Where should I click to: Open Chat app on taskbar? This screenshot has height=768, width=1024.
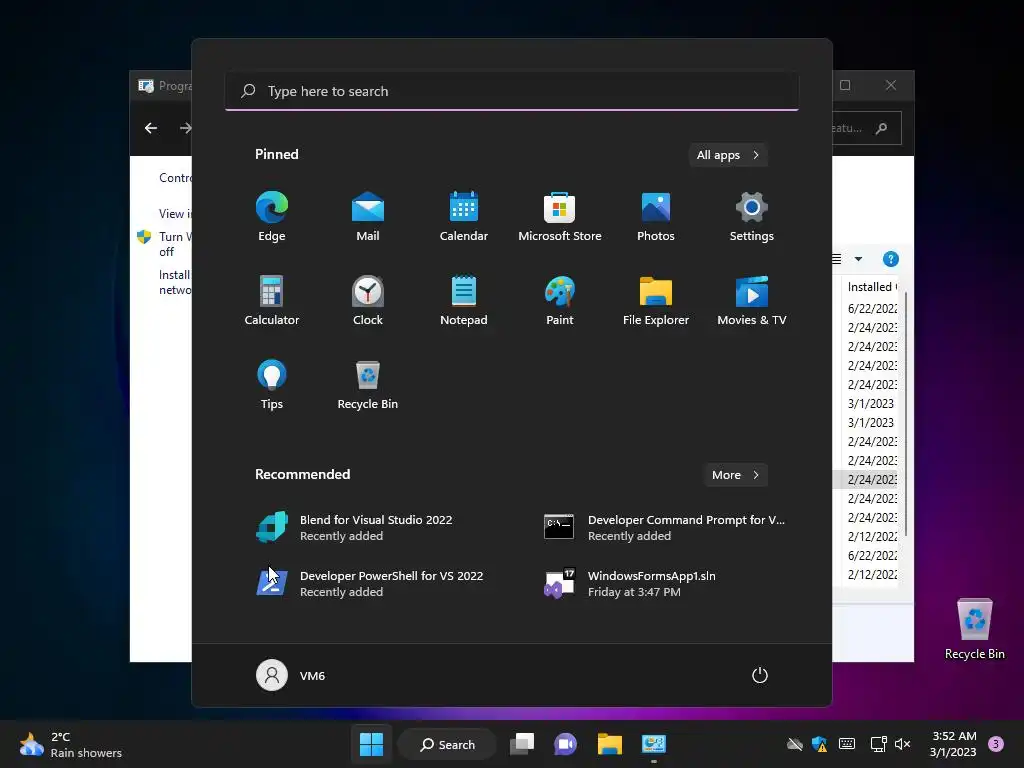pos(566,744)
